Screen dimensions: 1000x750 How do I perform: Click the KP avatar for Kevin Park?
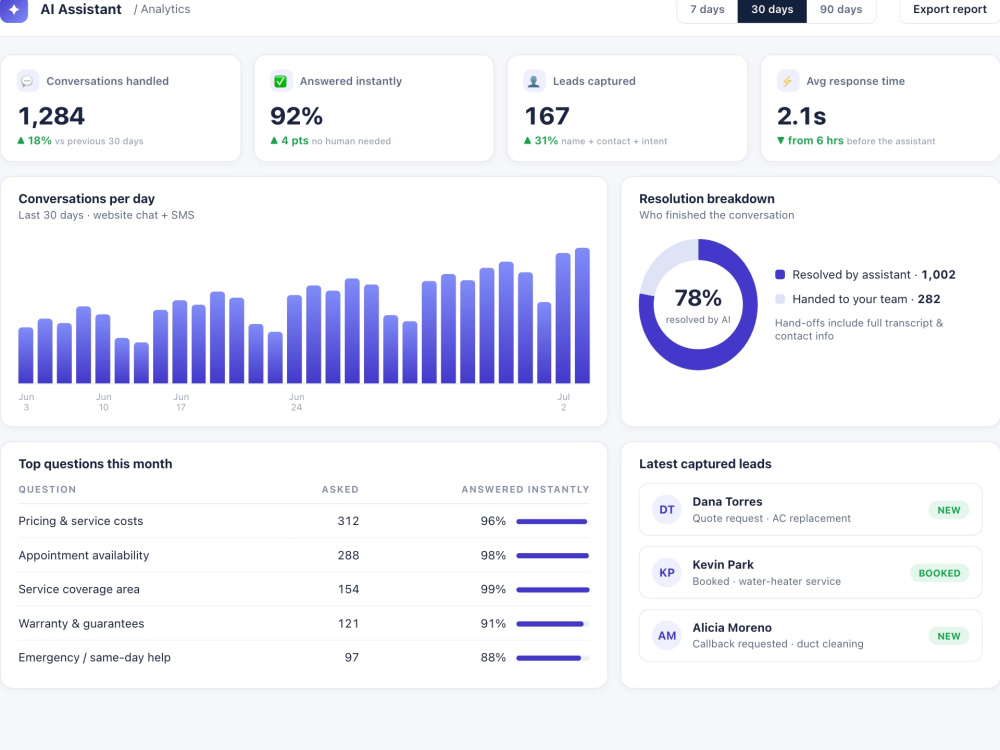click(667, 573)
